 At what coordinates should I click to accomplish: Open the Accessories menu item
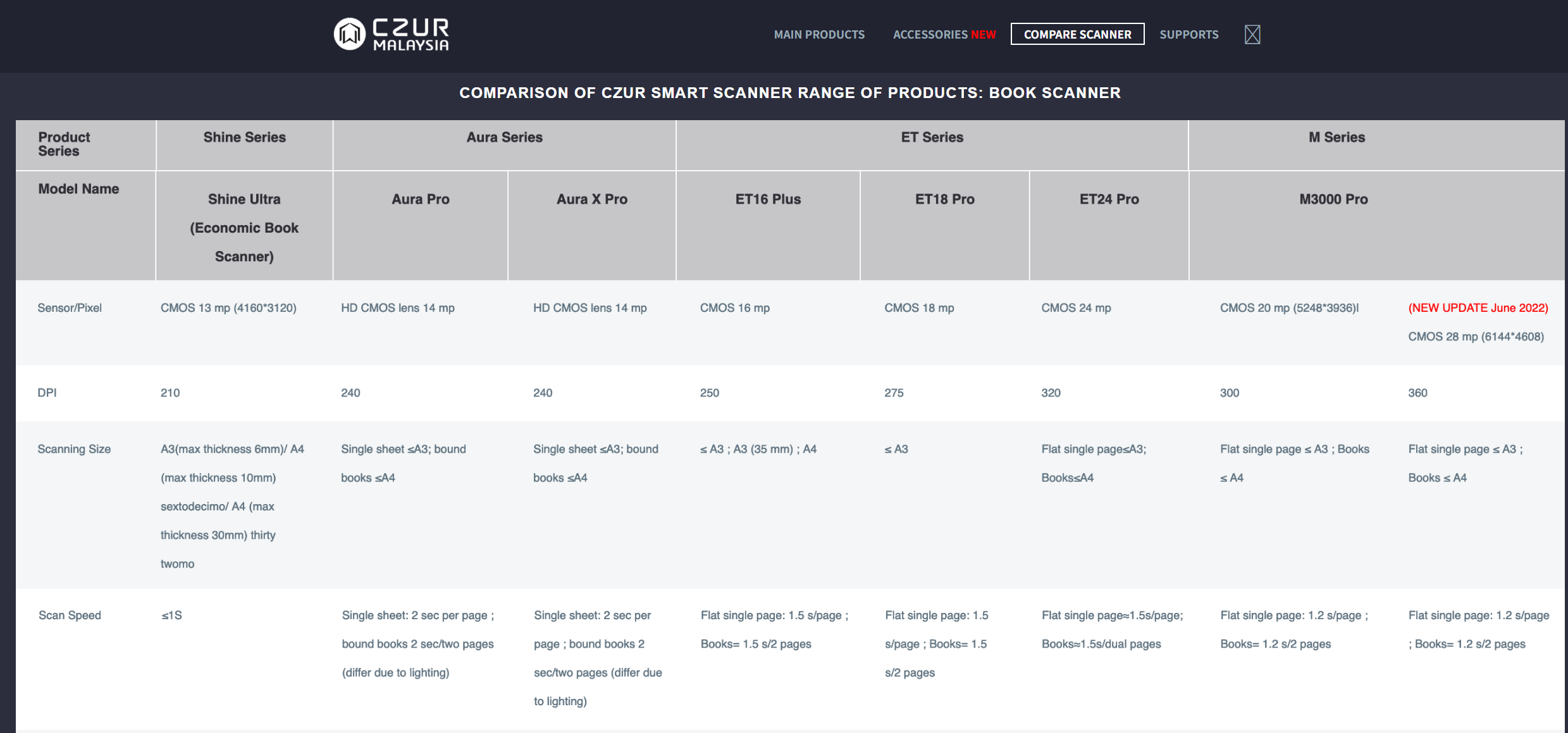click(x=944, y=35)
